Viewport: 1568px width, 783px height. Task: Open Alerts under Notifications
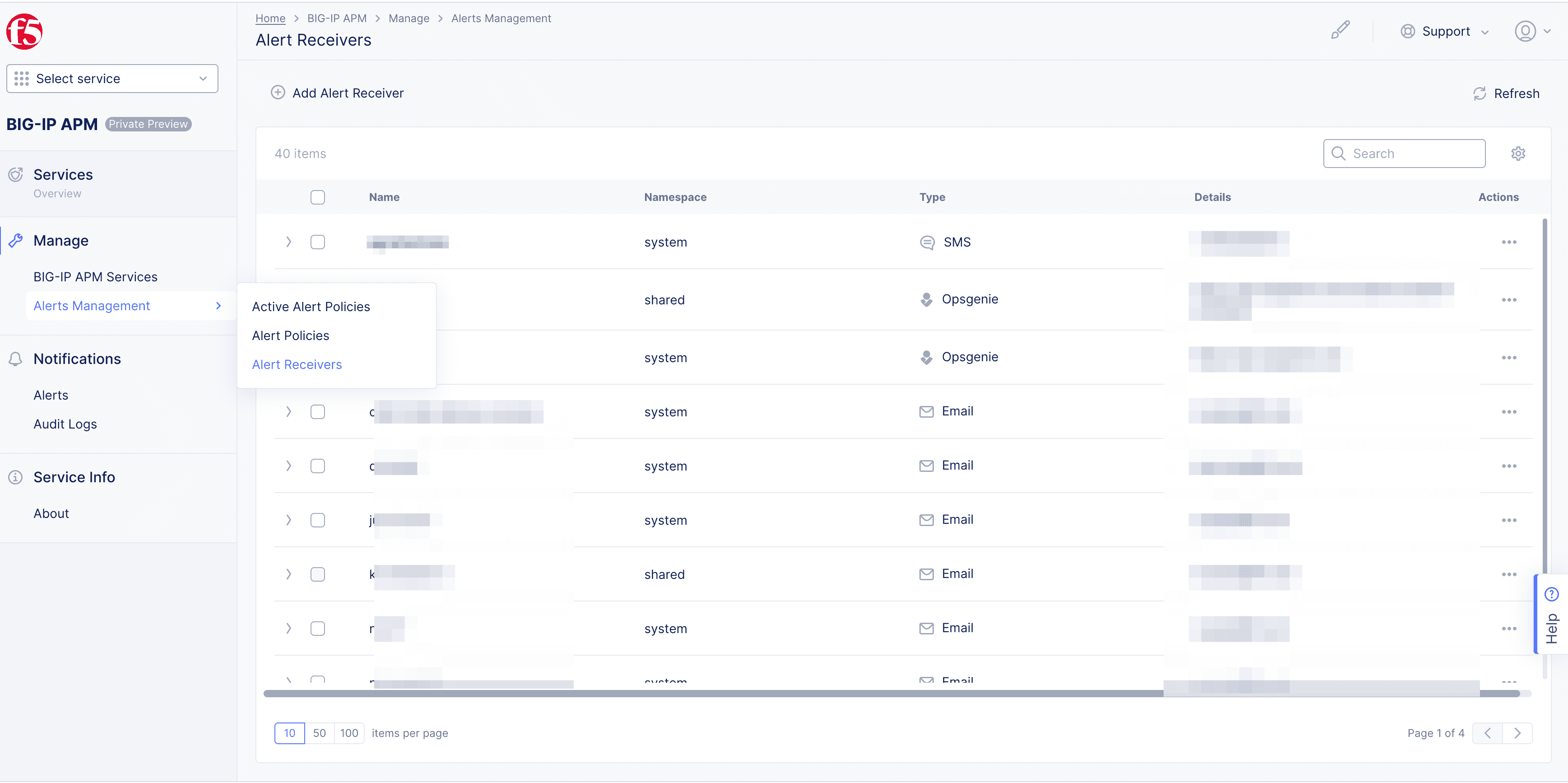pos(51,395)
